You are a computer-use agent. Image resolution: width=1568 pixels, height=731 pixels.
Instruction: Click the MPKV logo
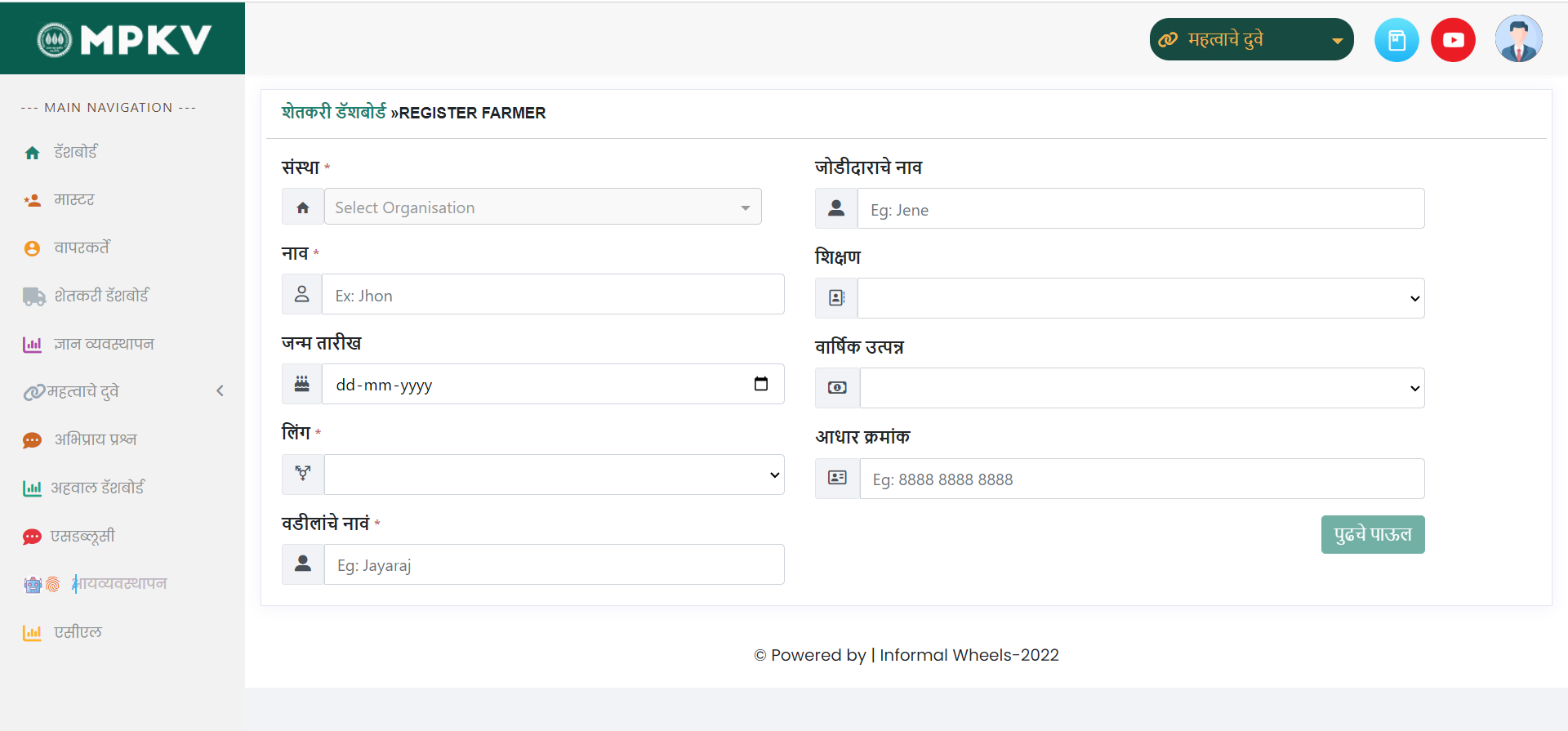pyautogui.click(x=124, y=39)
